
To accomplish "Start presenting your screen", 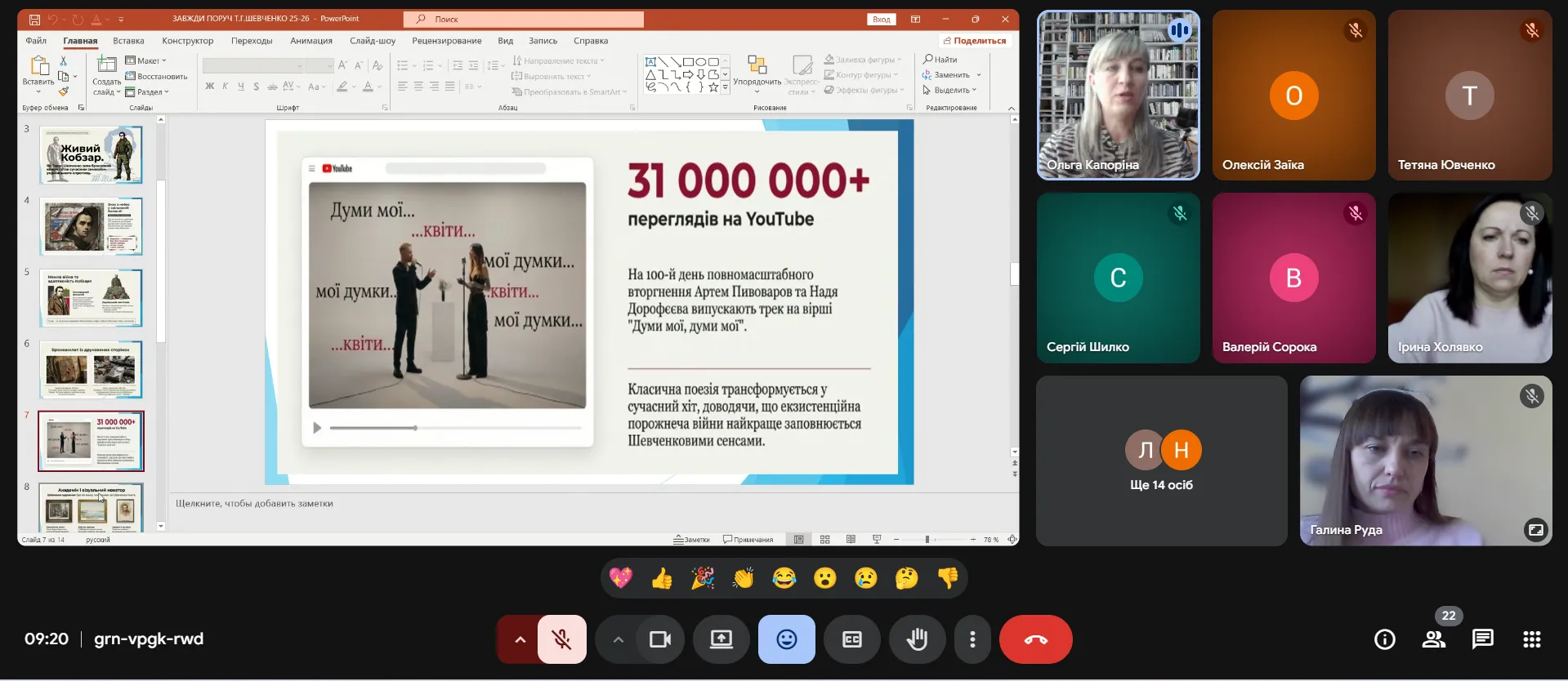I will 721,639.
